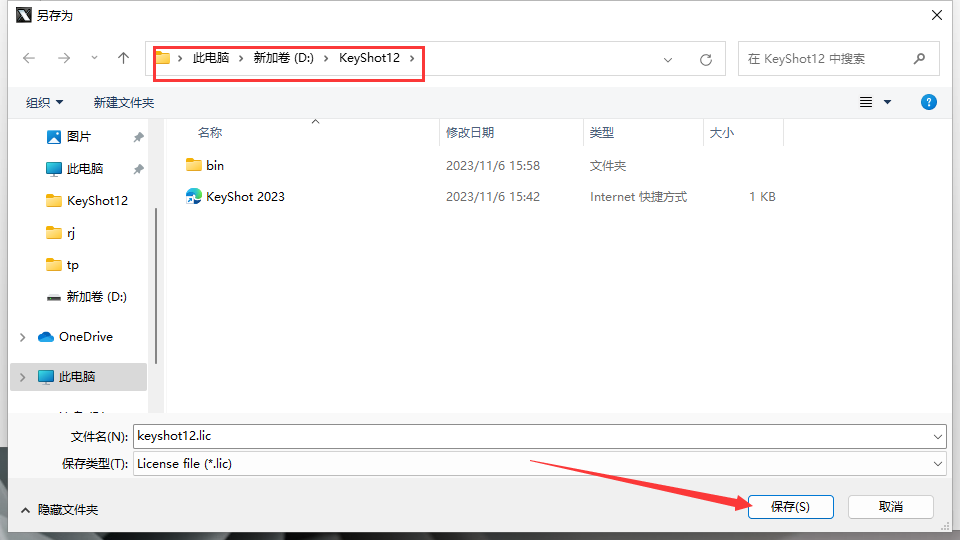Click date 2023/11/6 15:58

493,165
